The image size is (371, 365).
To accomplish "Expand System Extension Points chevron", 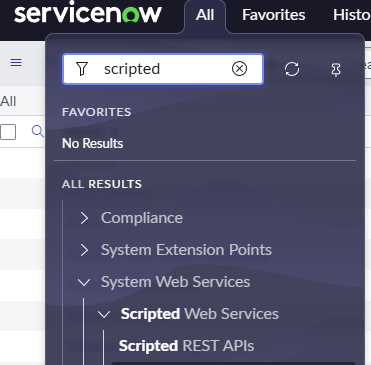I will pyautogui.click(x=84, y=250).
